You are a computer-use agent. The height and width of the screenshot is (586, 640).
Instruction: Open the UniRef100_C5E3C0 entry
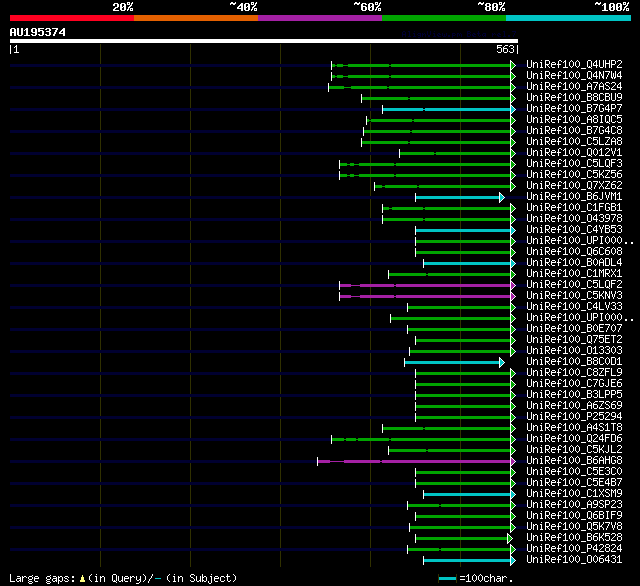[574, 472]
